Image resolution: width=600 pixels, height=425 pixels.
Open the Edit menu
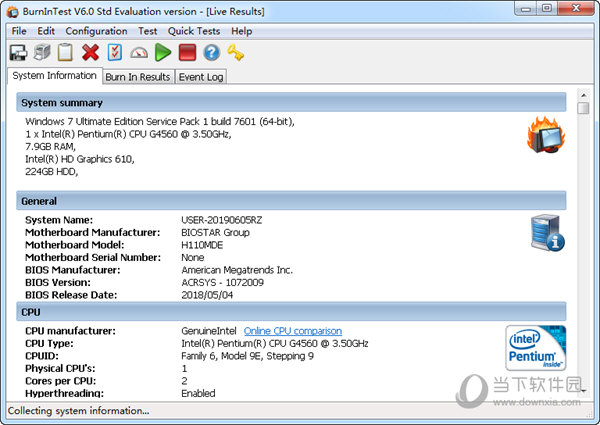[46, 31]
